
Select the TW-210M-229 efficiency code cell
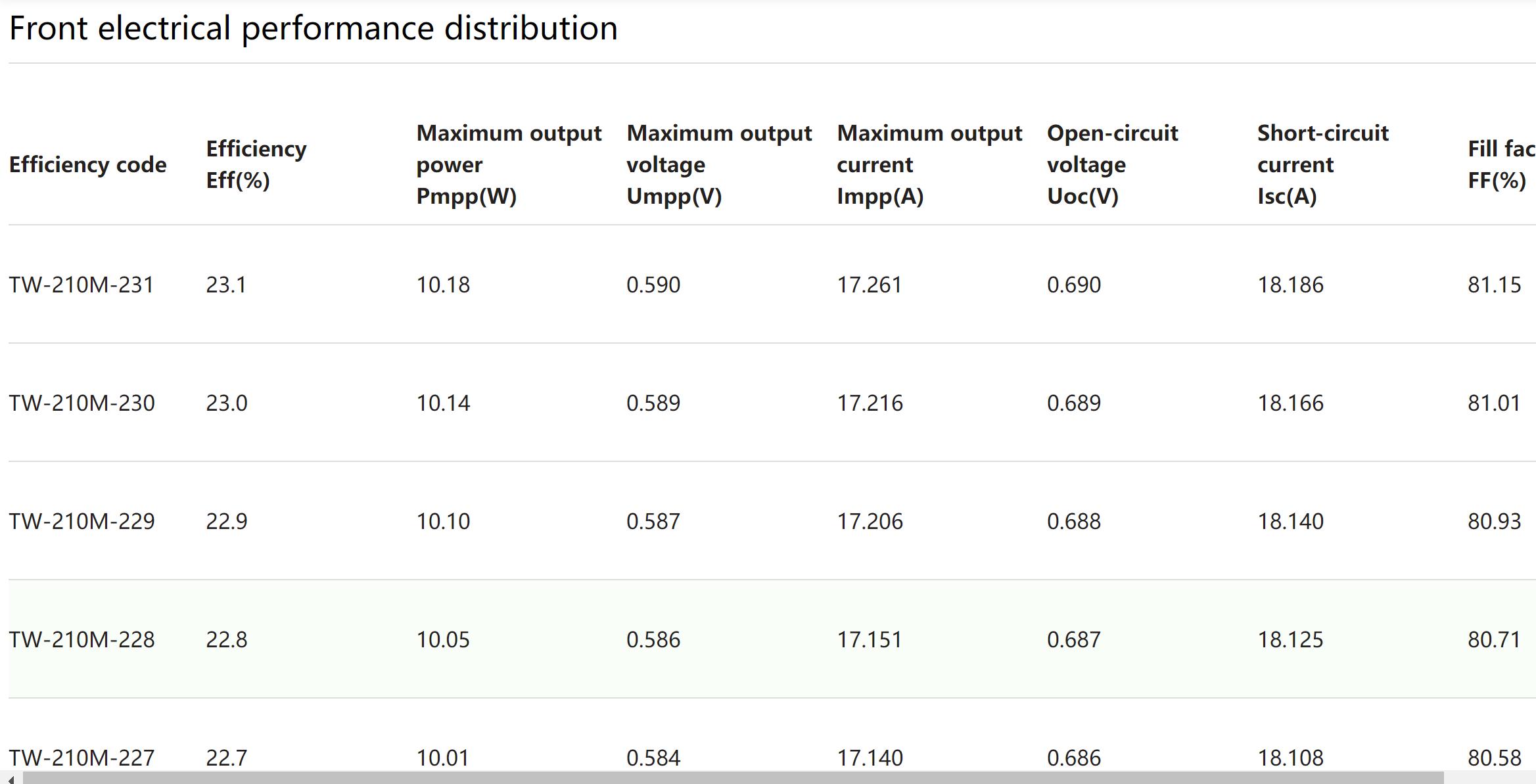(82, 521)
